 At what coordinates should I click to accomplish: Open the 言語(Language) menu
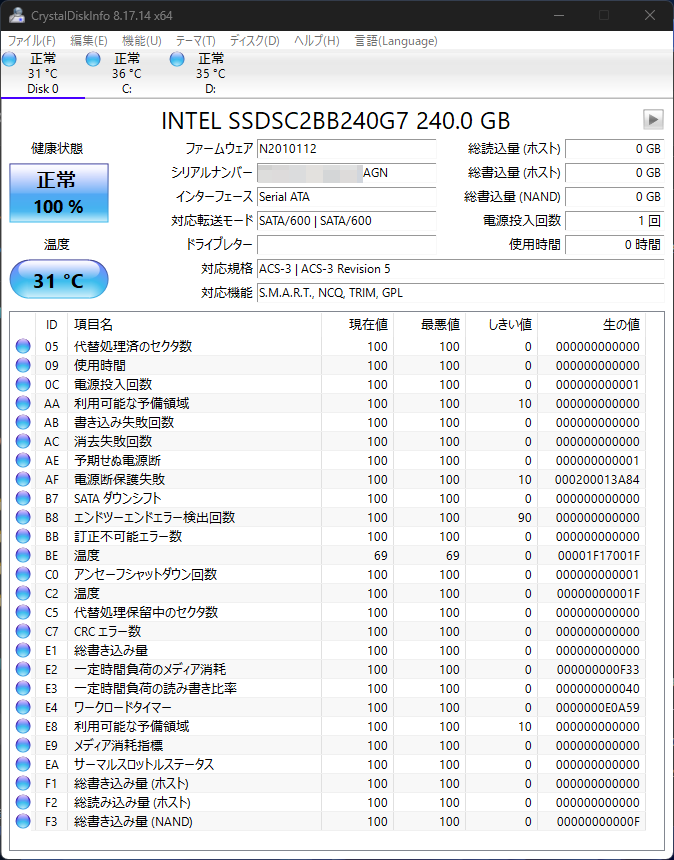click(x=396, y=41)
